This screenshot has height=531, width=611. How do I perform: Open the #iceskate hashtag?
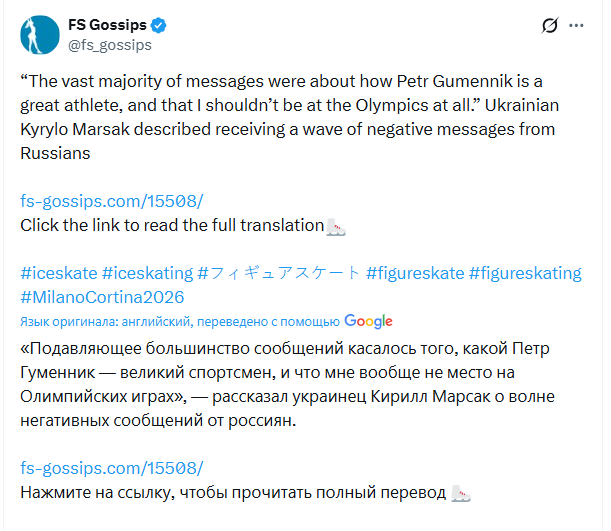pos(56,273)
